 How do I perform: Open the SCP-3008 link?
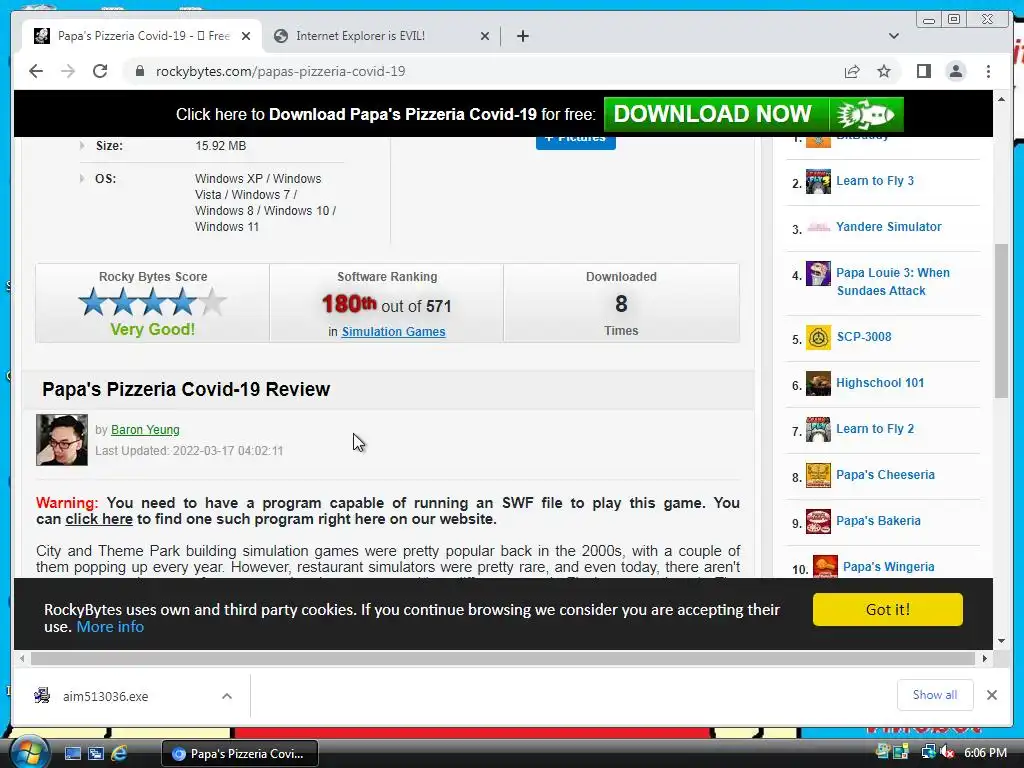[864, 337]
